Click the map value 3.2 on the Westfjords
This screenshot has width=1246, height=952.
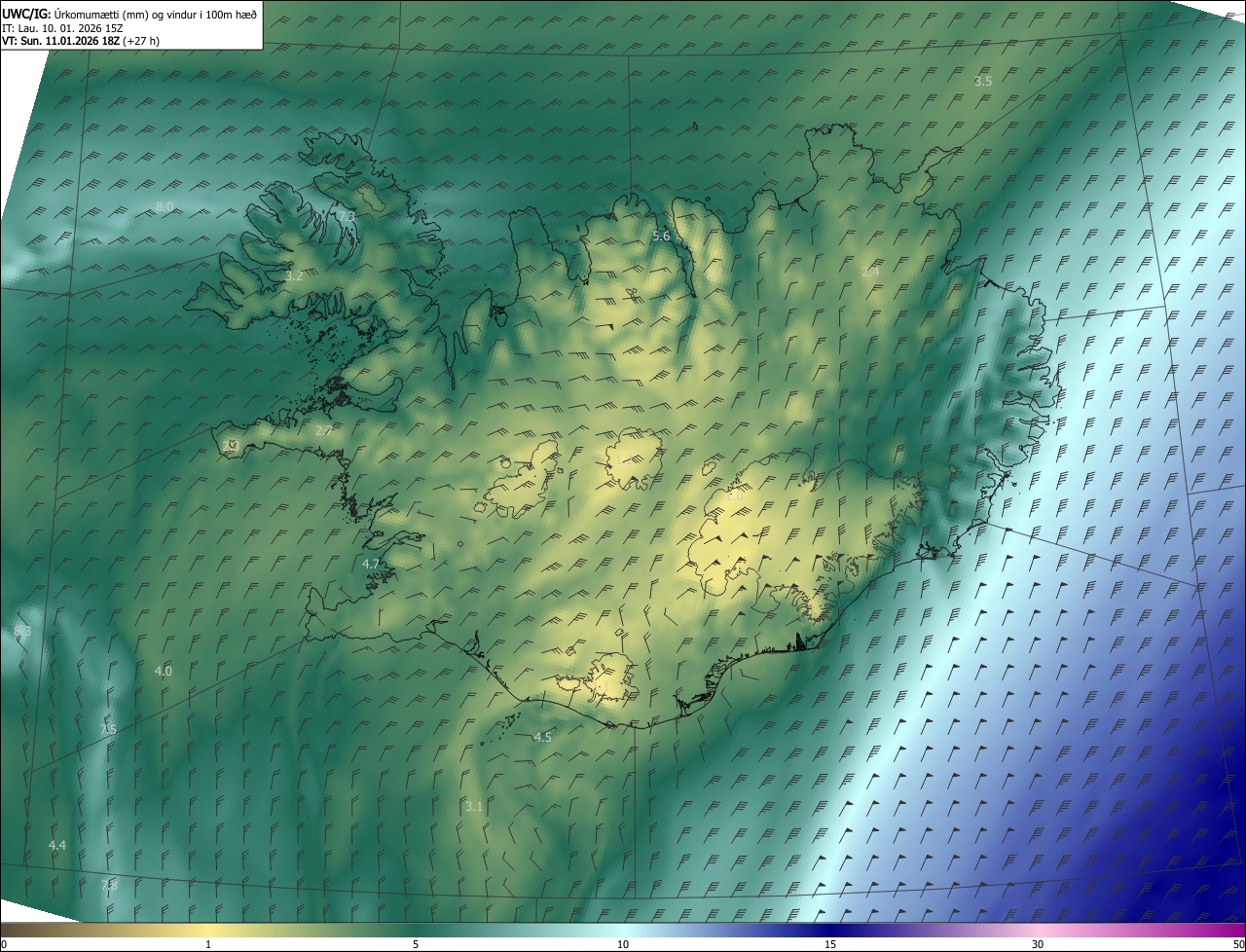click(294, 277)
